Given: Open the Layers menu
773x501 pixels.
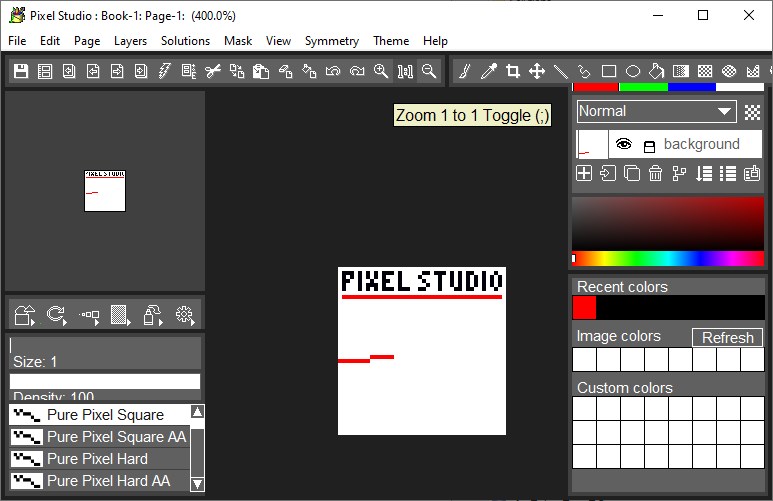Looking at the screenshot, I should (x=130, y=41).
